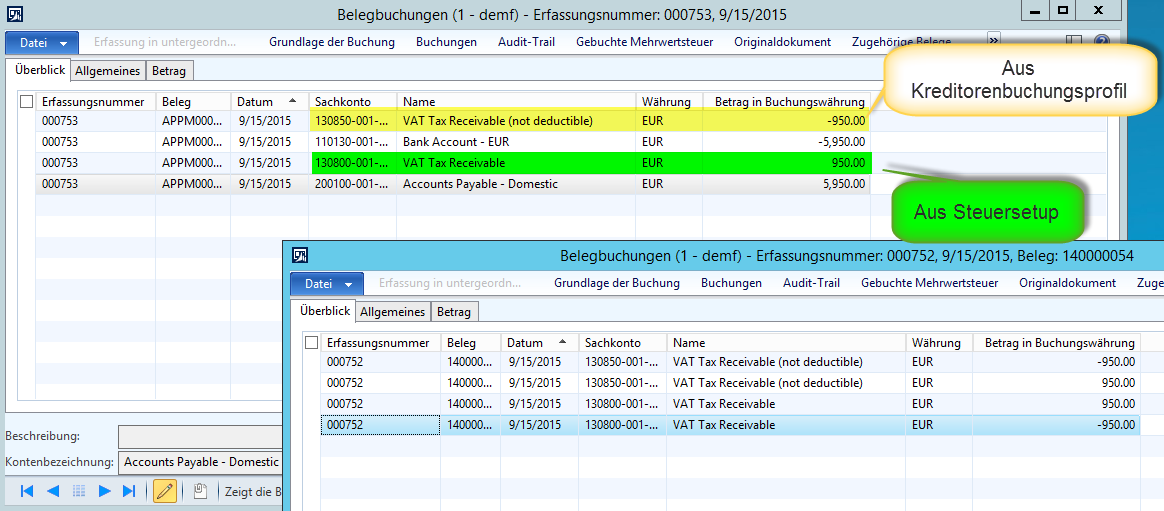The image size is (1164, 511).
Task: Open the document attachments icon
Action: click(x=200, y=491)
